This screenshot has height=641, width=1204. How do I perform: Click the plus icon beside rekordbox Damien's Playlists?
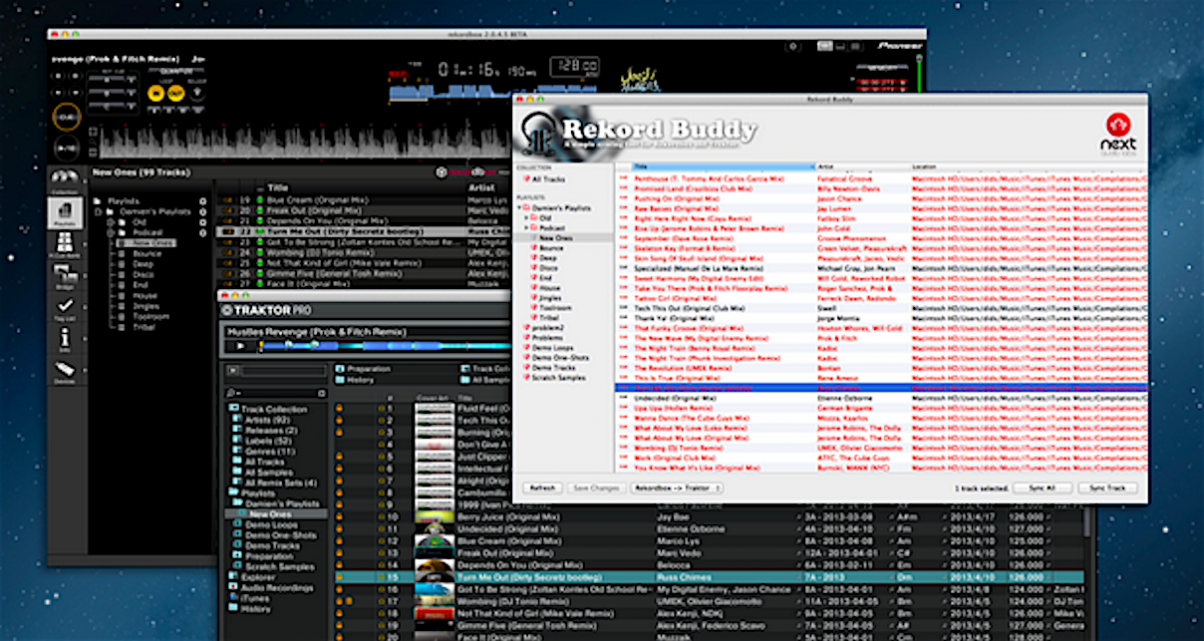pyautogui.click(x=203, y=212)
